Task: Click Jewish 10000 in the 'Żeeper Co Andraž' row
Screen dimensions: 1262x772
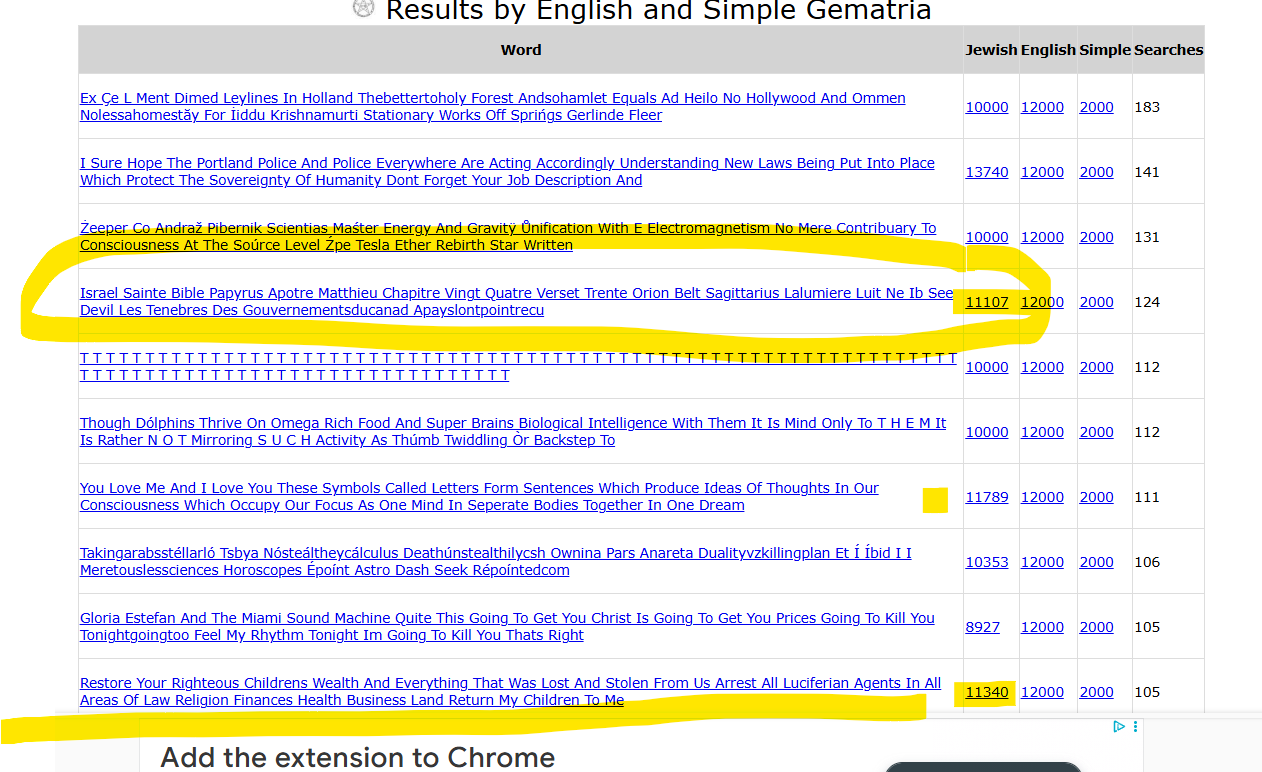Action: click(987, 237)
